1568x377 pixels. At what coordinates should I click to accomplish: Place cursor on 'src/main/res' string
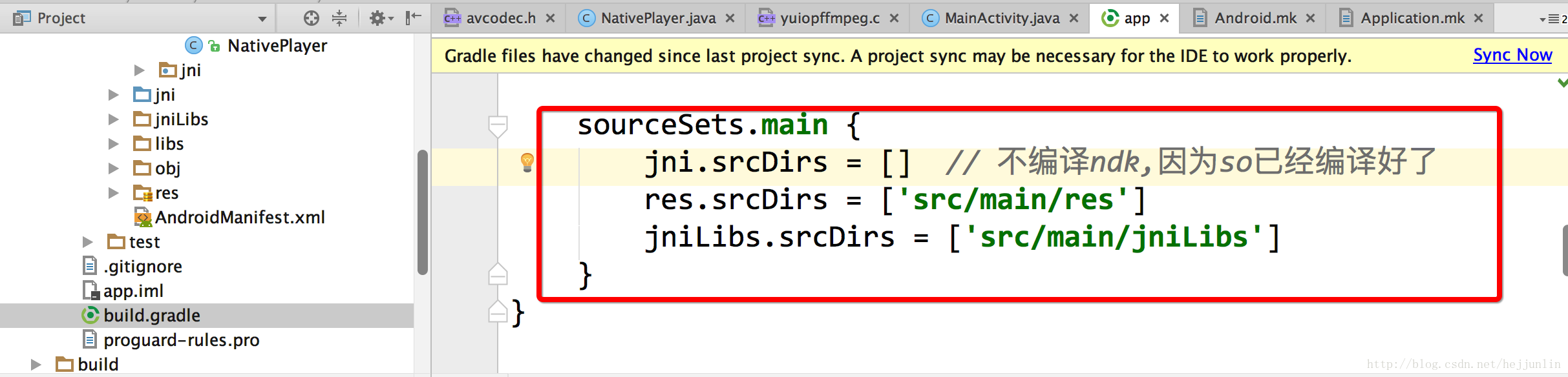(1013, 199)
